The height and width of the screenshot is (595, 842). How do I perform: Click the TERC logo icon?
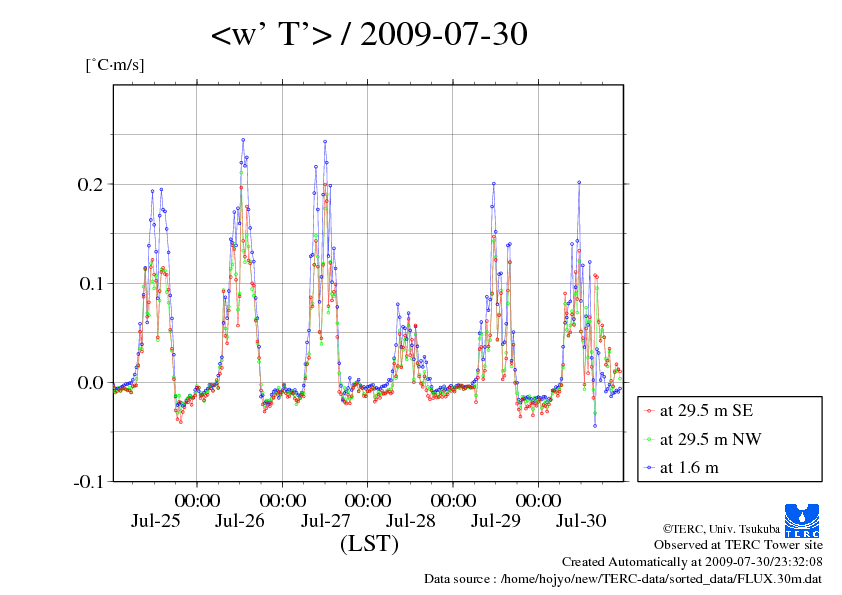point(802,521)
